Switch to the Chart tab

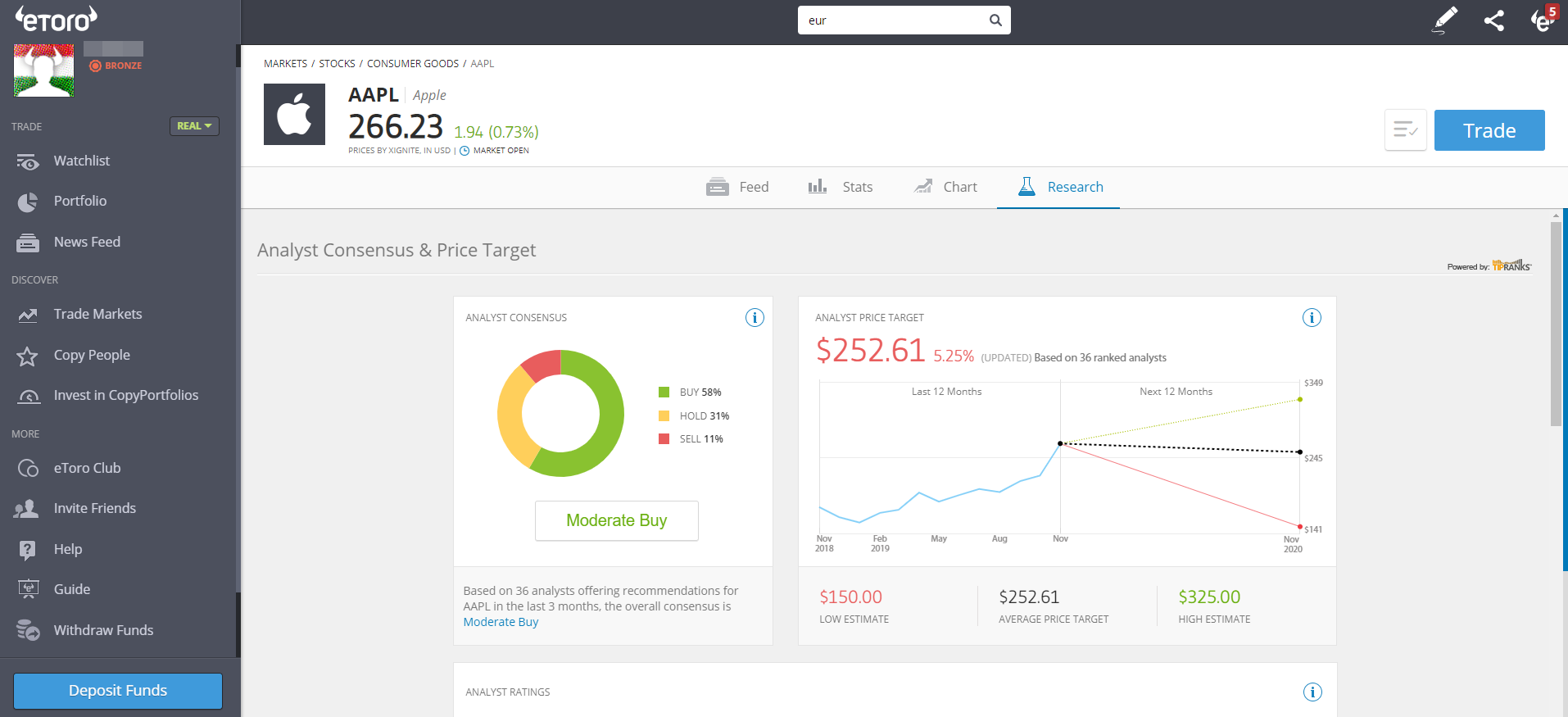click(945, 187)
